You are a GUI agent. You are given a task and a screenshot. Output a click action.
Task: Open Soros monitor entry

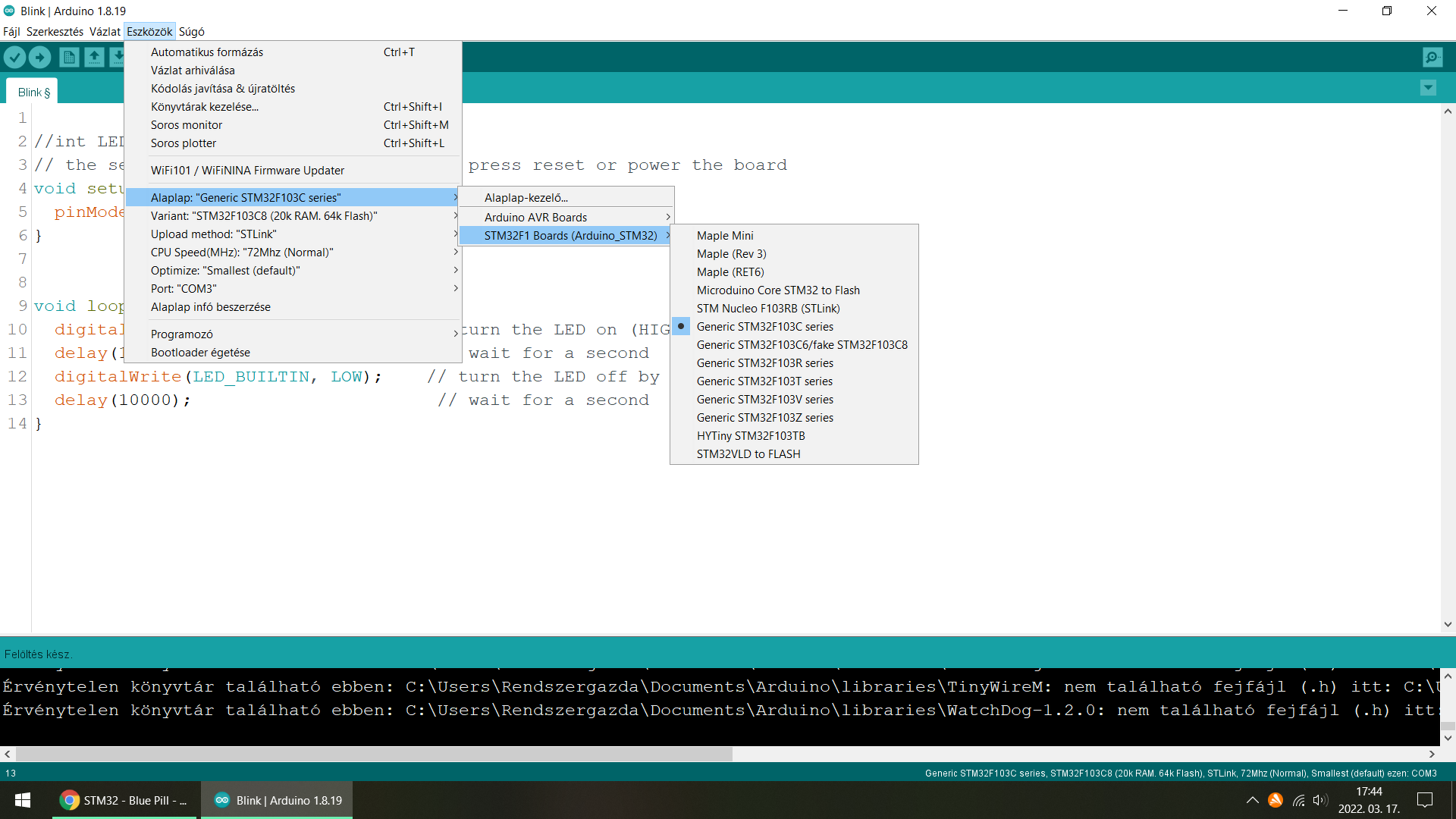[x=293, y=125]
